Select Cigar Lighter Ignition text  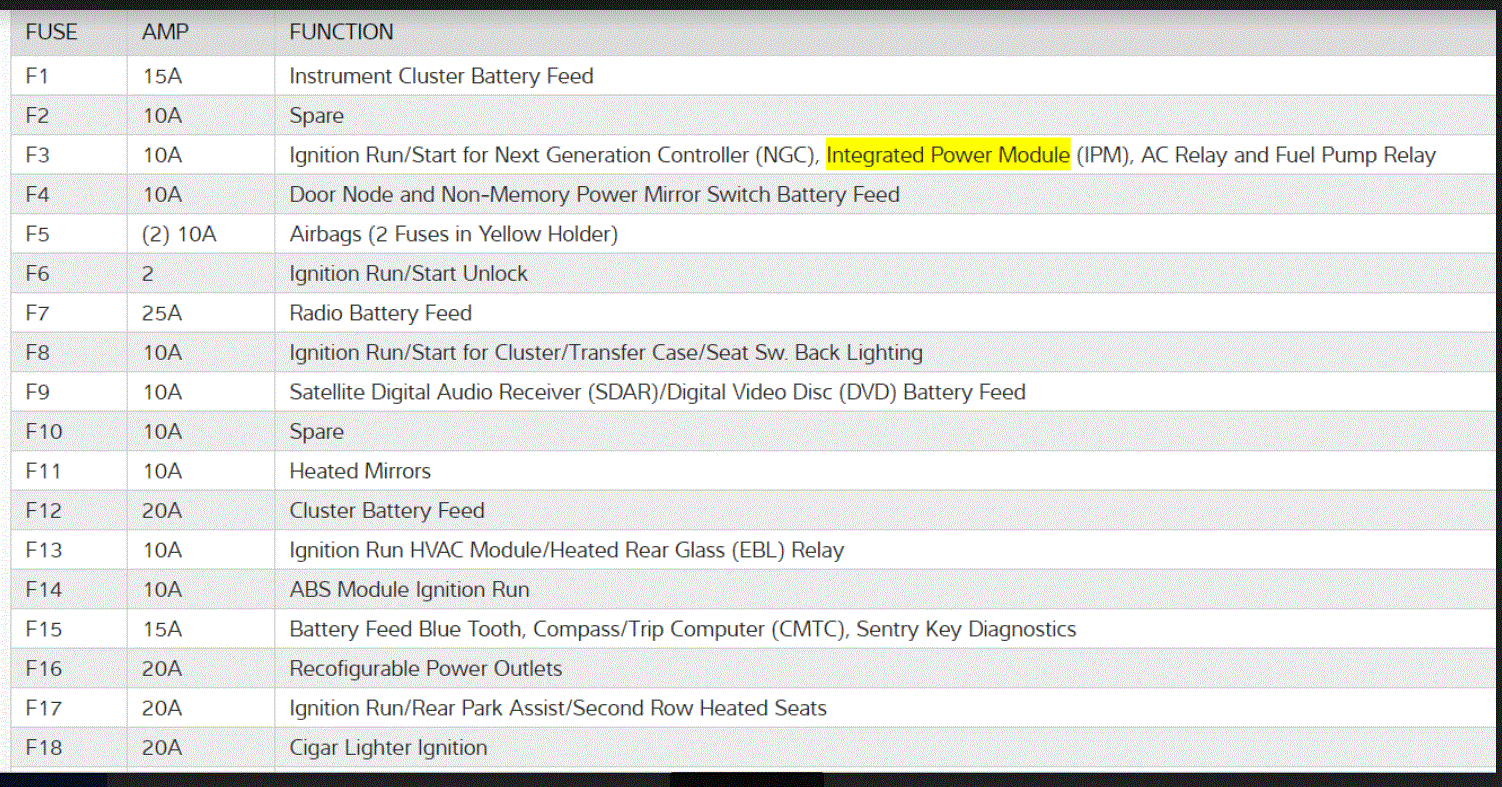coord(388,748)
